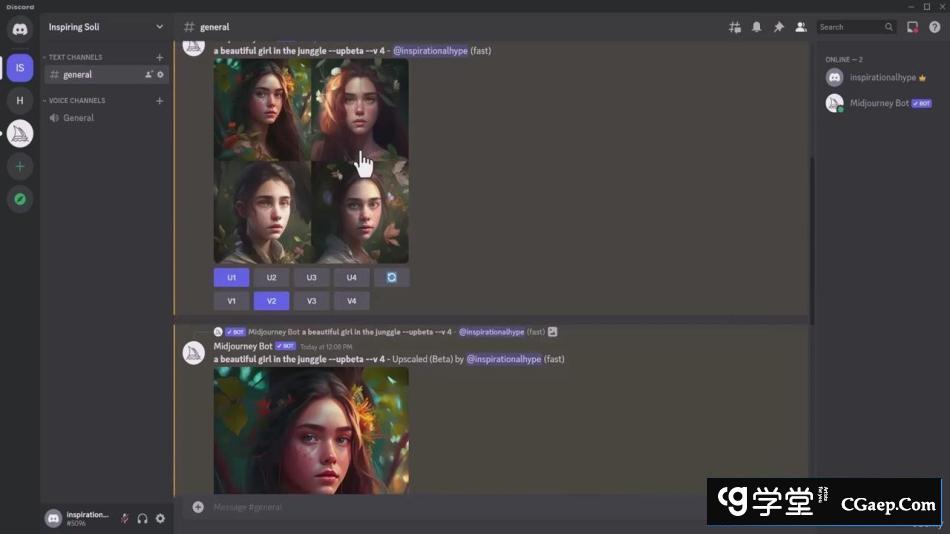Open notification settings bell icon
This screenshot has width=950, height=534.
coord(757,27)
